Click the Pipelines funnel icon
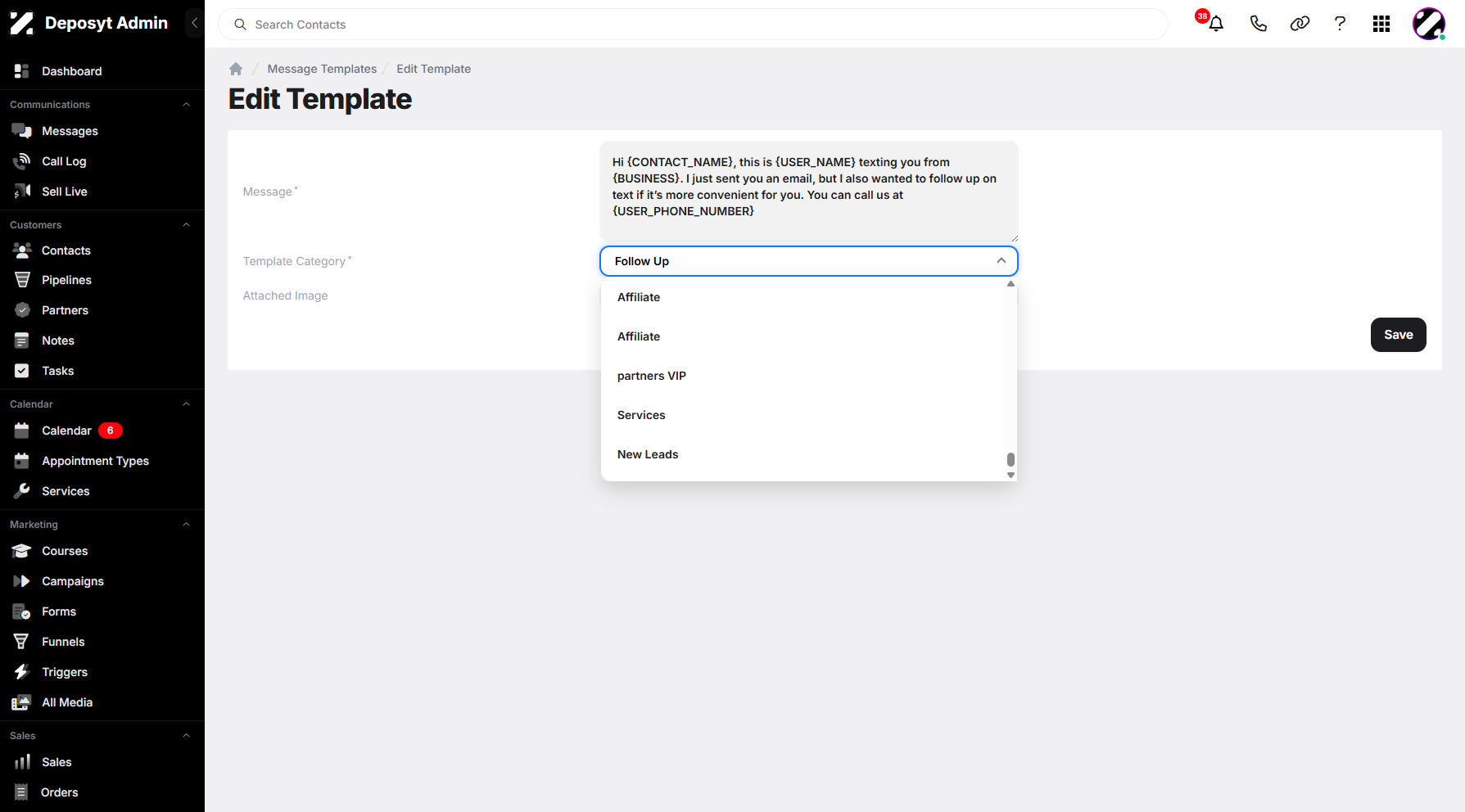The image size is (1465, 812). point(22,280)
